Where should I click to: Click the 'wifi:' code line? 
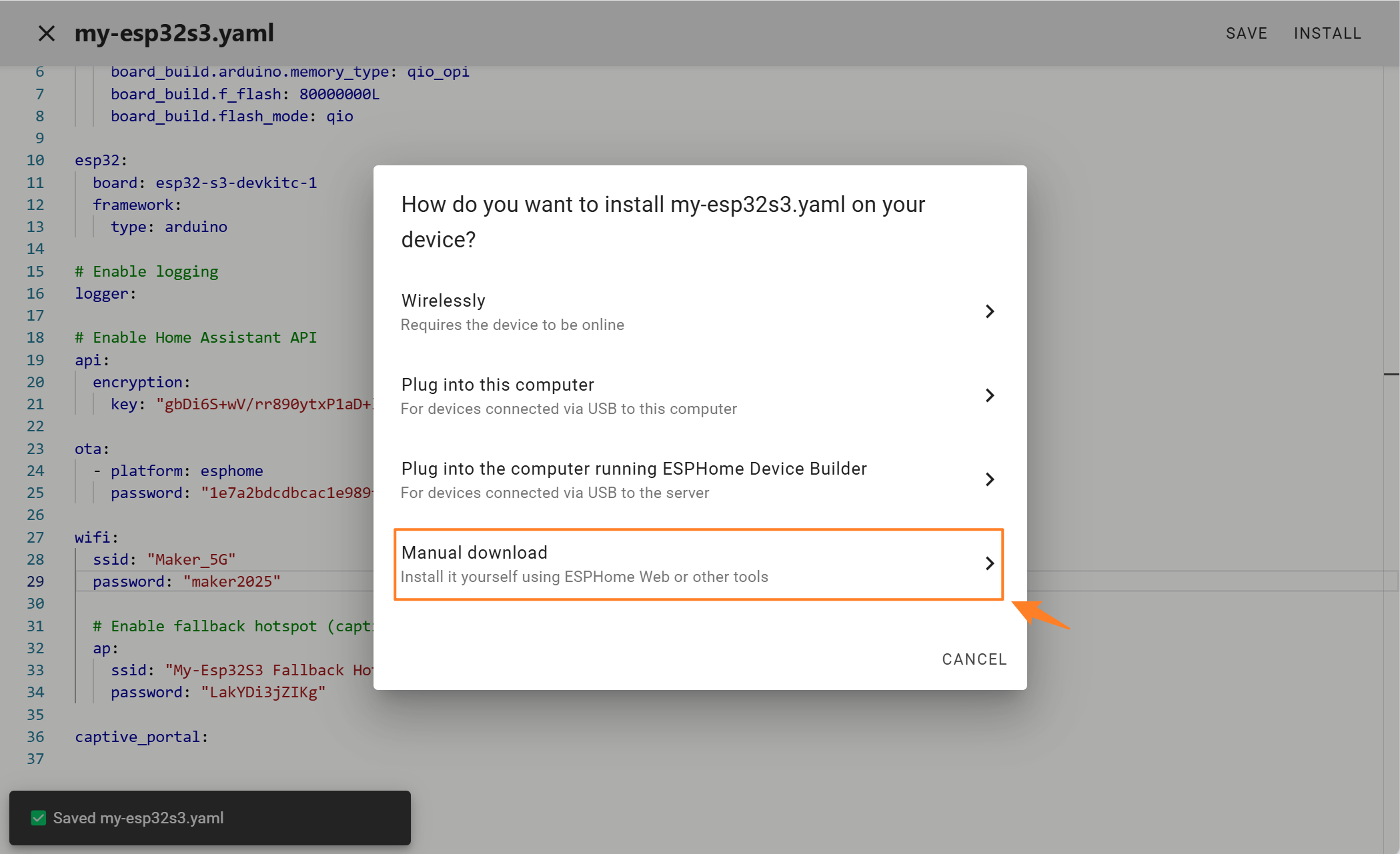(96, 537)
